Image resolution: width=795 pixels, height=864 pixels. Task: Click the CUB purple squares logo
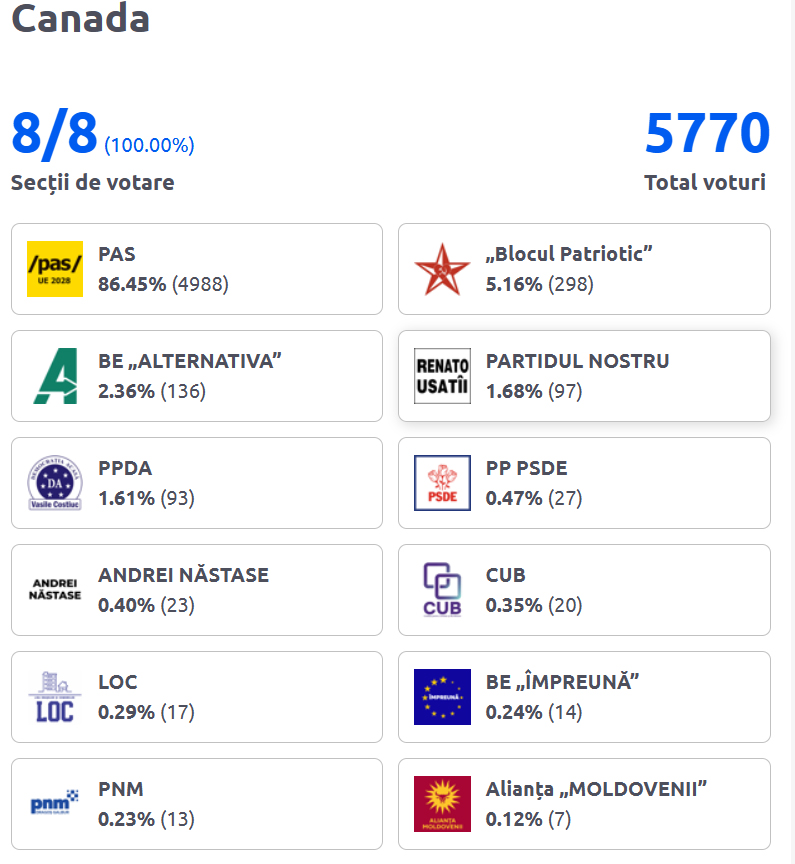(442, 590)
